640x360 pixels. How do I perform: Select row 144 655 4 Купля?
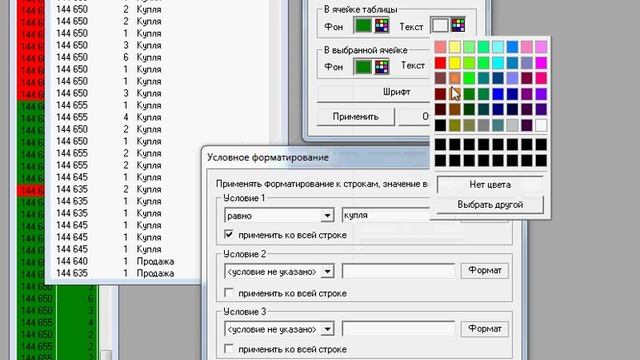coord(159,117)
